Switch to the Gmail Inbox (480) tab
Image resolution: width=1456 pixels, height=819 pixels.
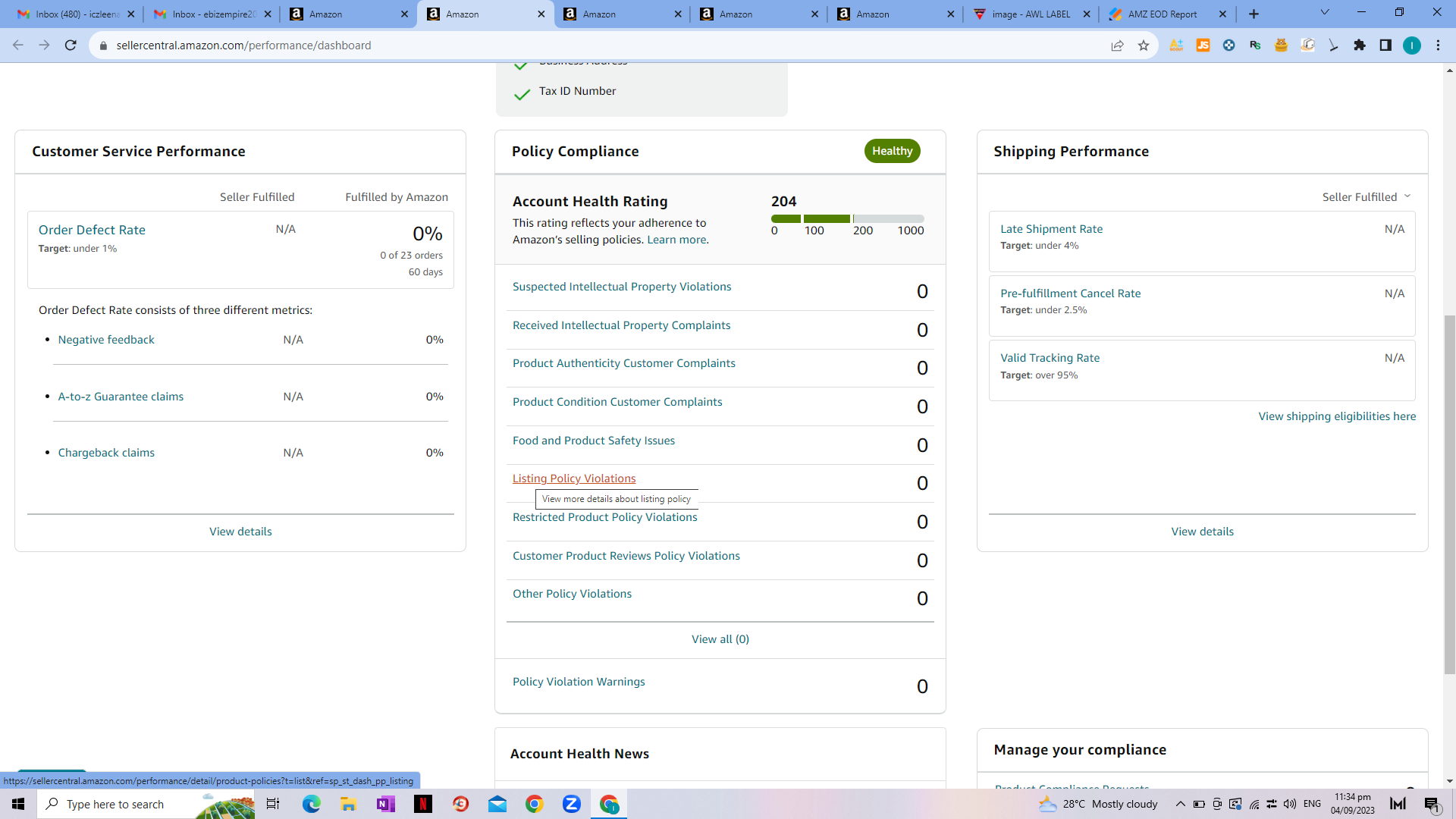[76, 14]
